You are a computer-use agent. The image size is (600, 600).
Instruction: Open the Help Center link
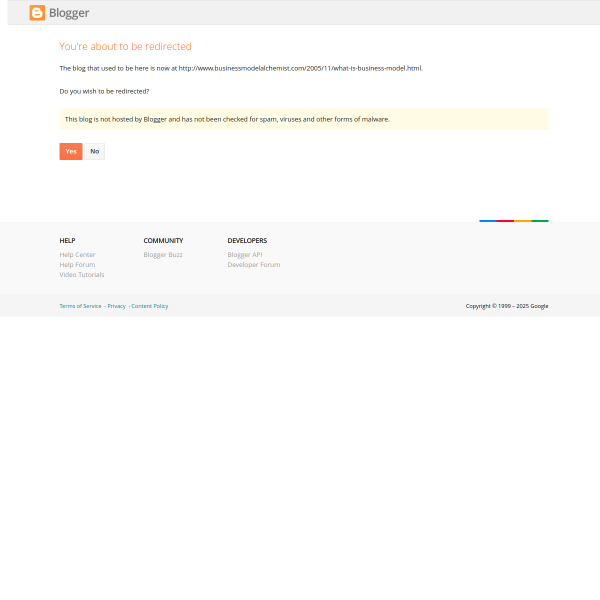point(77,255)
